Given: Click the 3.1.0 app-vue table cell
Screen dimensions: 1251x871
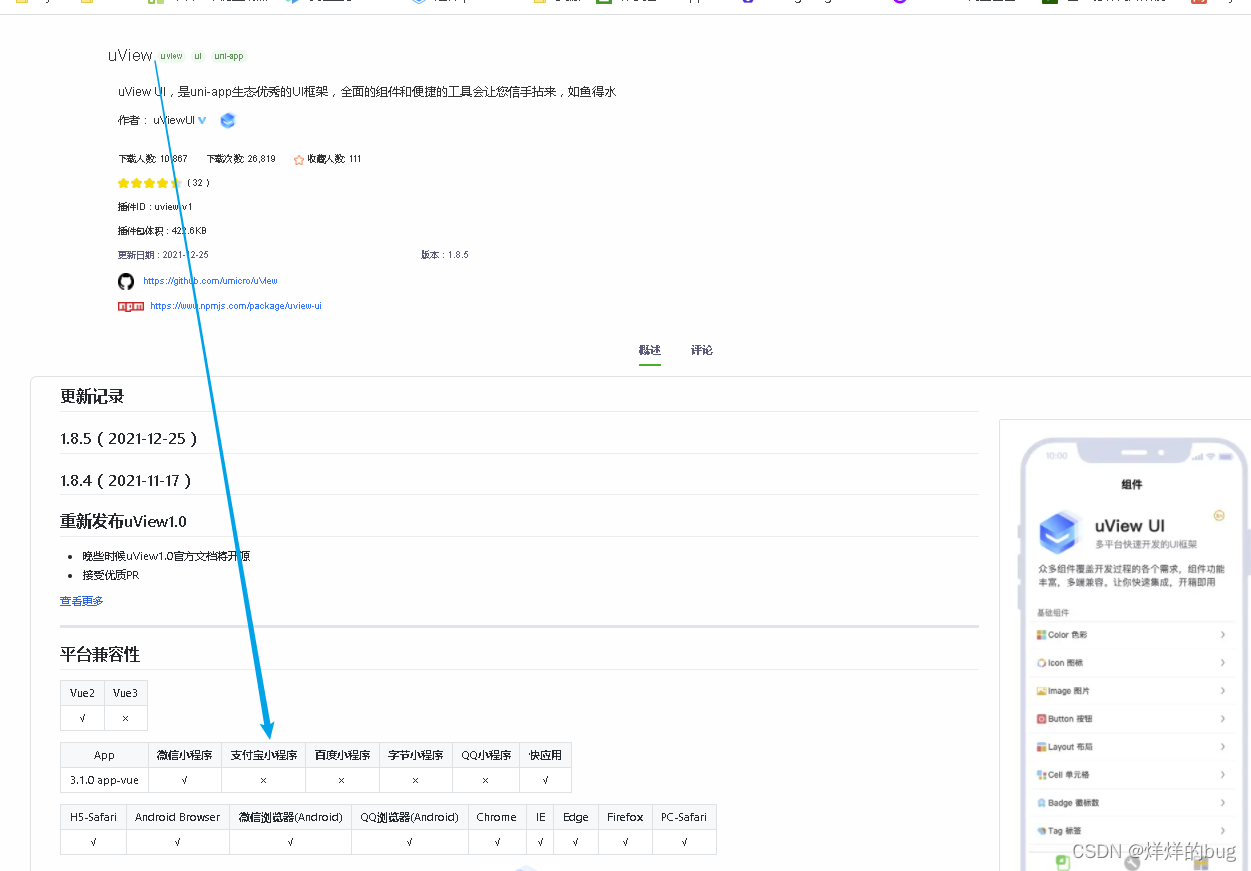Looking at the screenshot, I should [104, 780].
